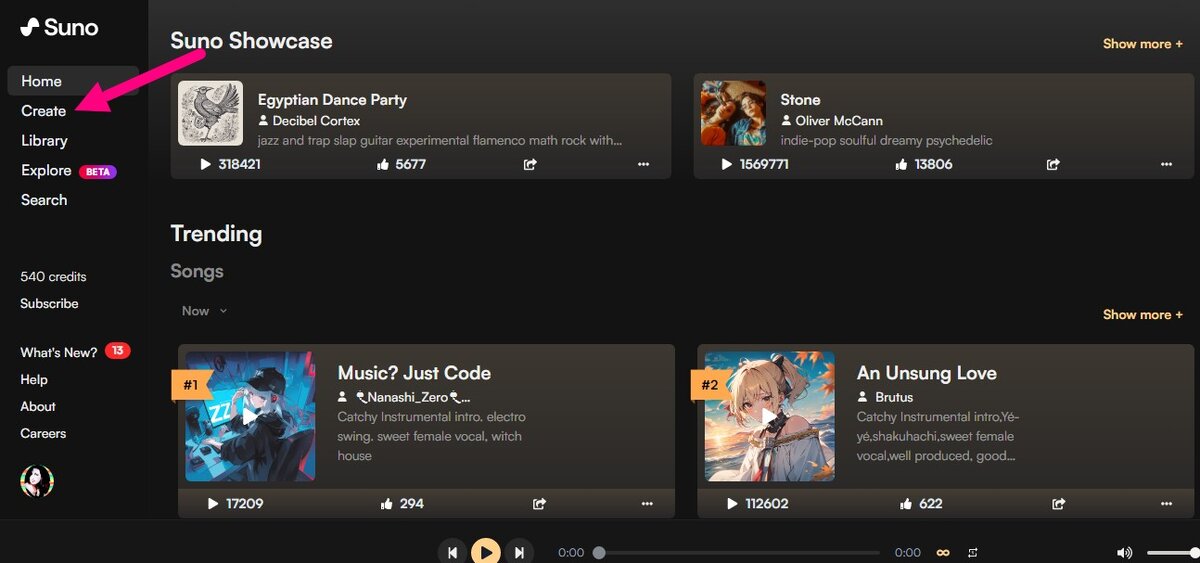This screenshot has width=1200, height=563.
Task: Open the Careers link
Action: tap(43, 433)
